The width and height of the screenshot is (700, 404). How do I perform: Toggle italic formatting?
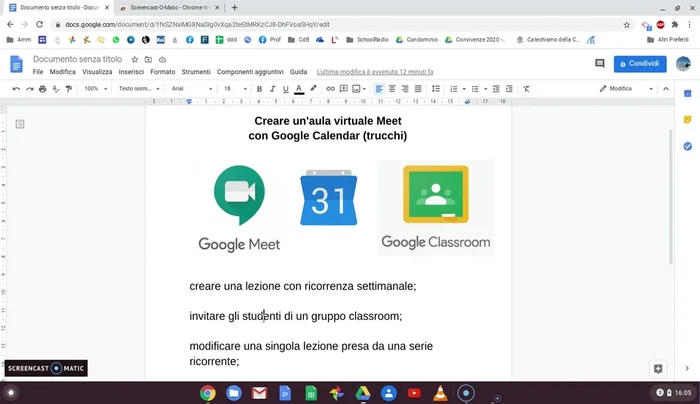272,89
